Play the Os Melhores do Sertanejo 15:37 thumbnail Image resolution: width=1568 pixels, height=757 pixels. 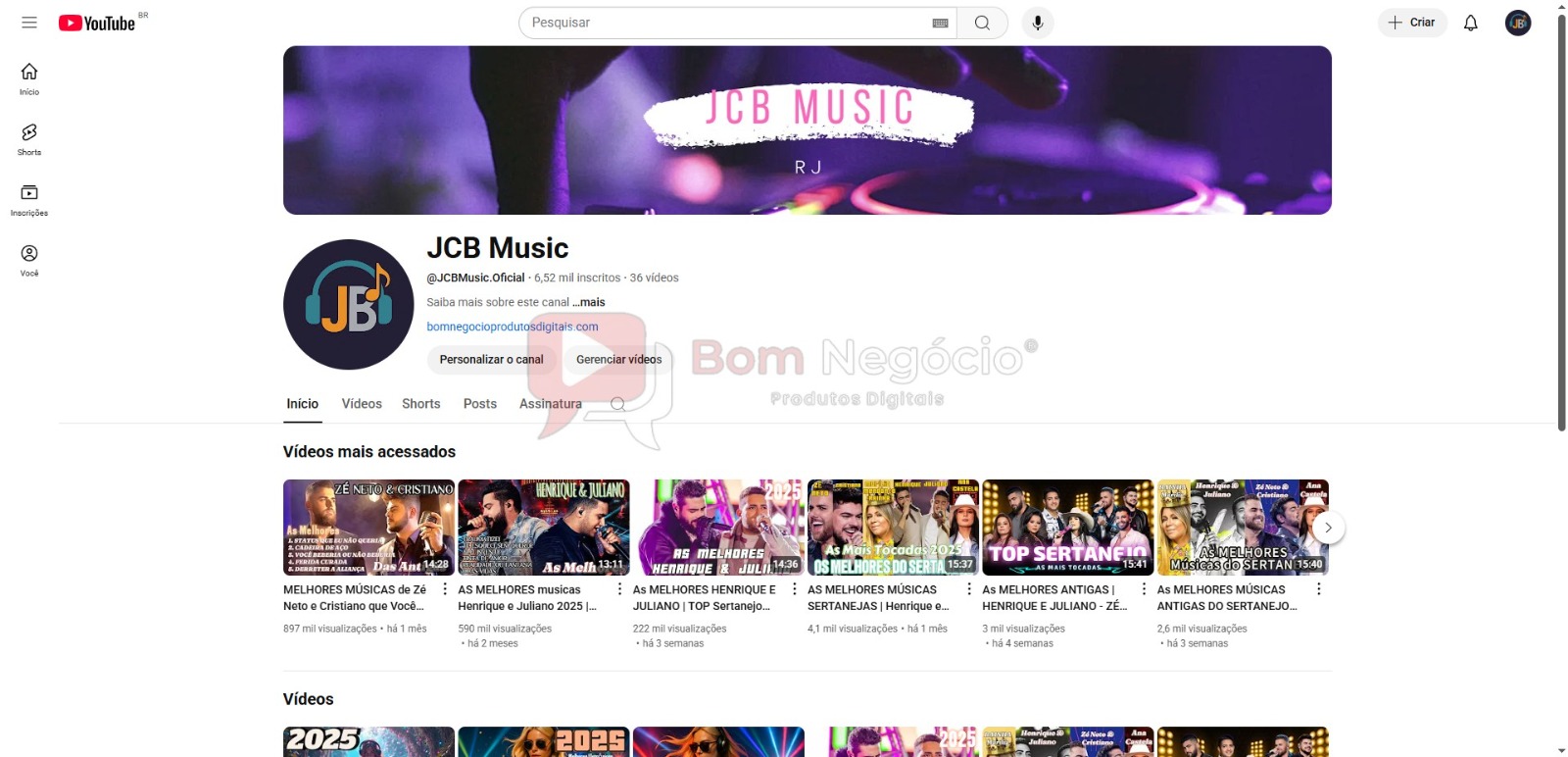893,528
